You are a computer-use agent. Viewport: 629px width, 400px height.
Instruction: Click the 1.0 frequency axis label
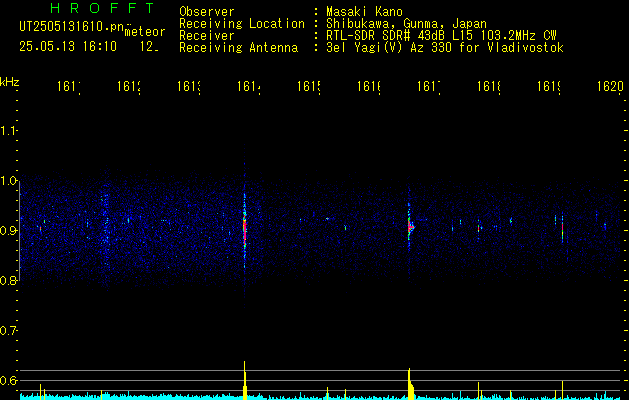coord(8,181)
